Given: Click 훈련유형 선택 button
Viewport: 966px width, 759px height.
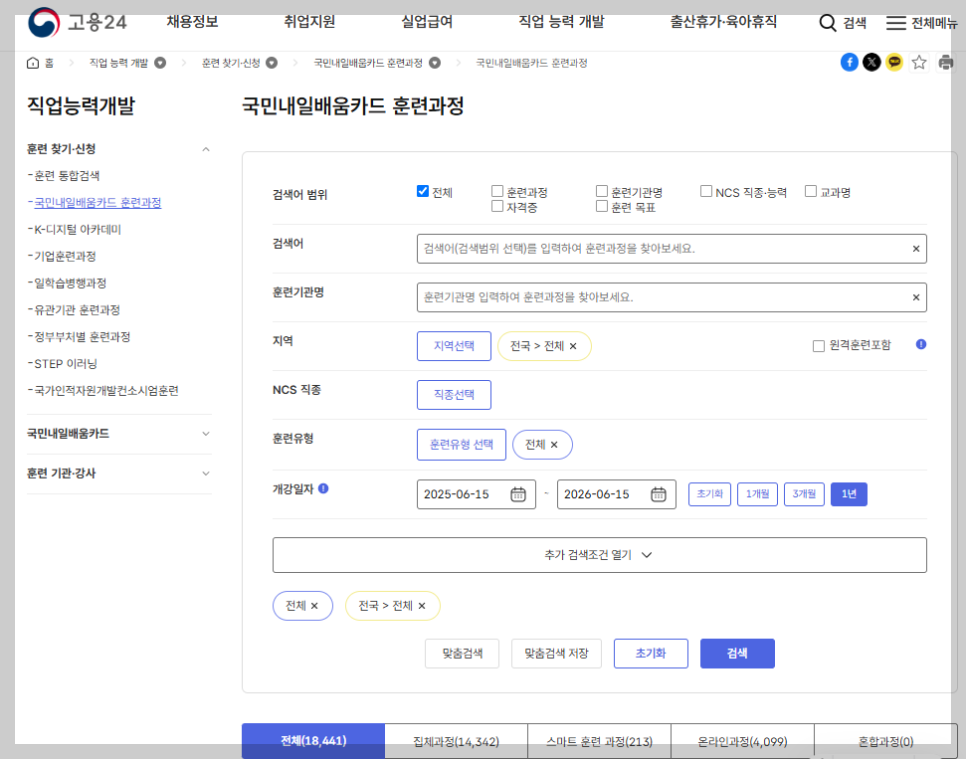Looking at the screenshot, I should [461, 445].
